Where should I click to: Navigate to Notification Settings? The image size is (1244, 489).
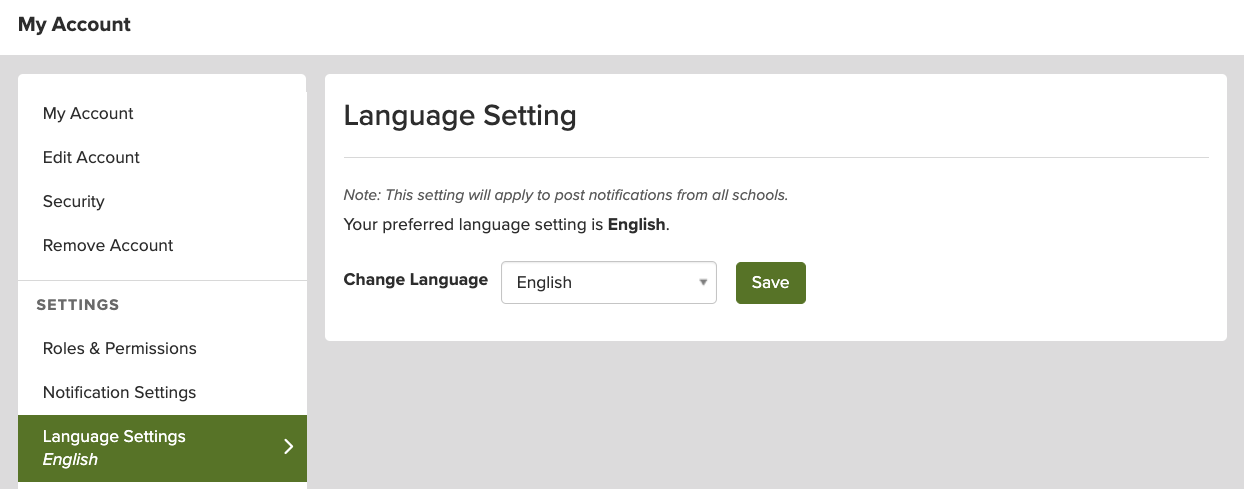click(119, 392)
